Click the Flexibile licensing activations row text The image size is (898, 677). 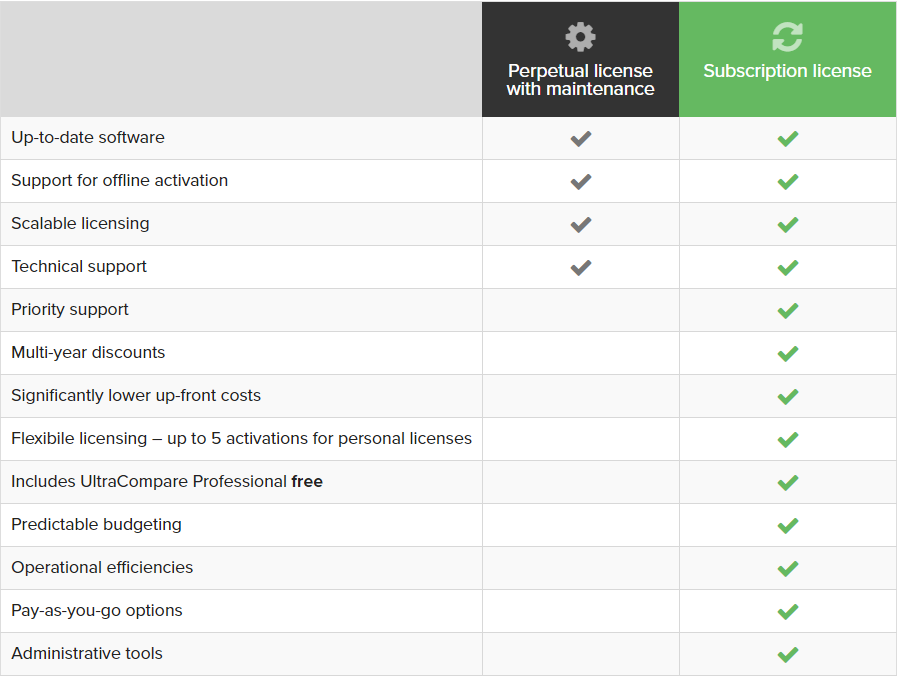[241, 439]
